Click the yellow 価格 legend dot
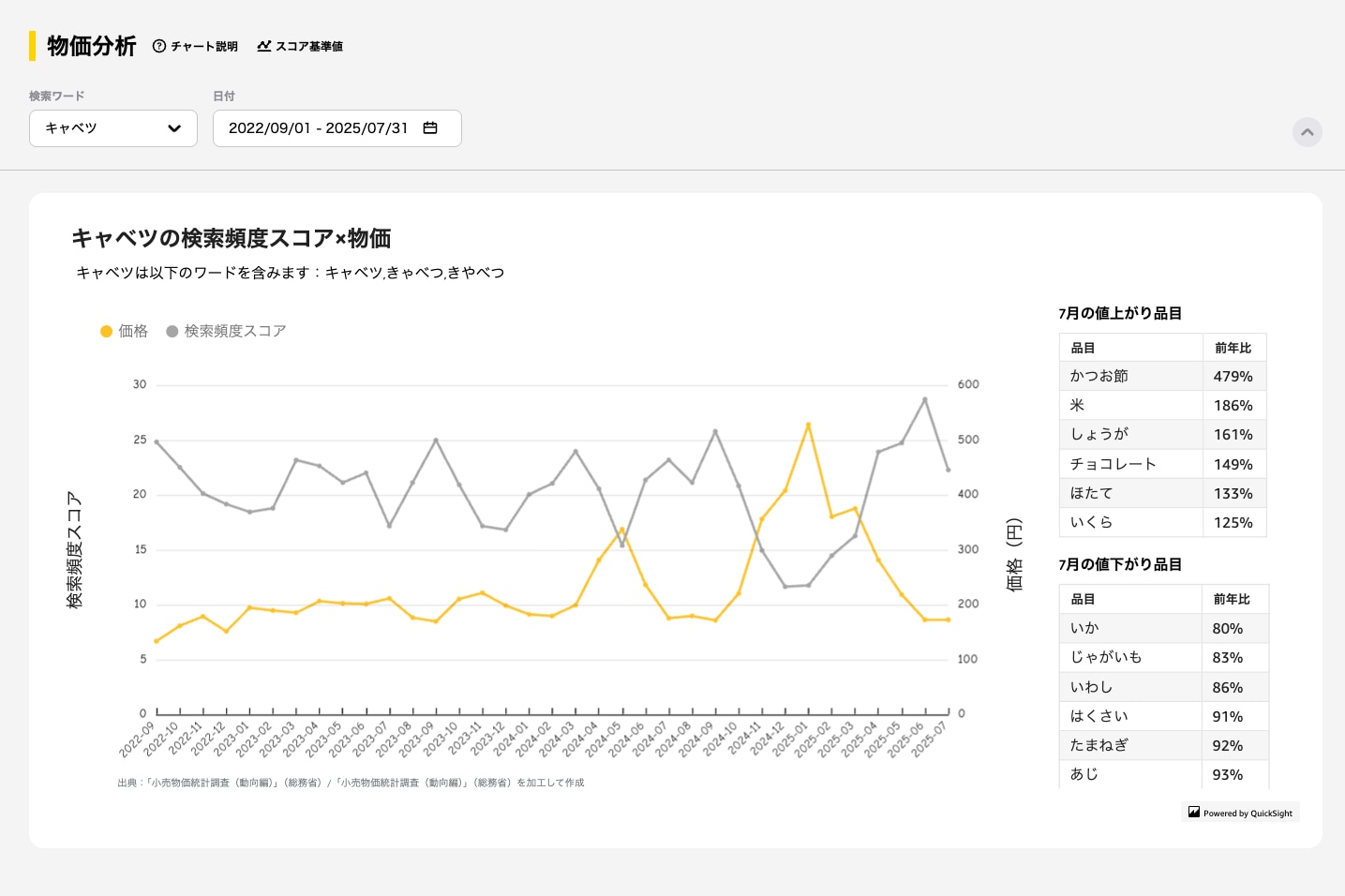Screen dimensions: 1345x896 [106, 331]
